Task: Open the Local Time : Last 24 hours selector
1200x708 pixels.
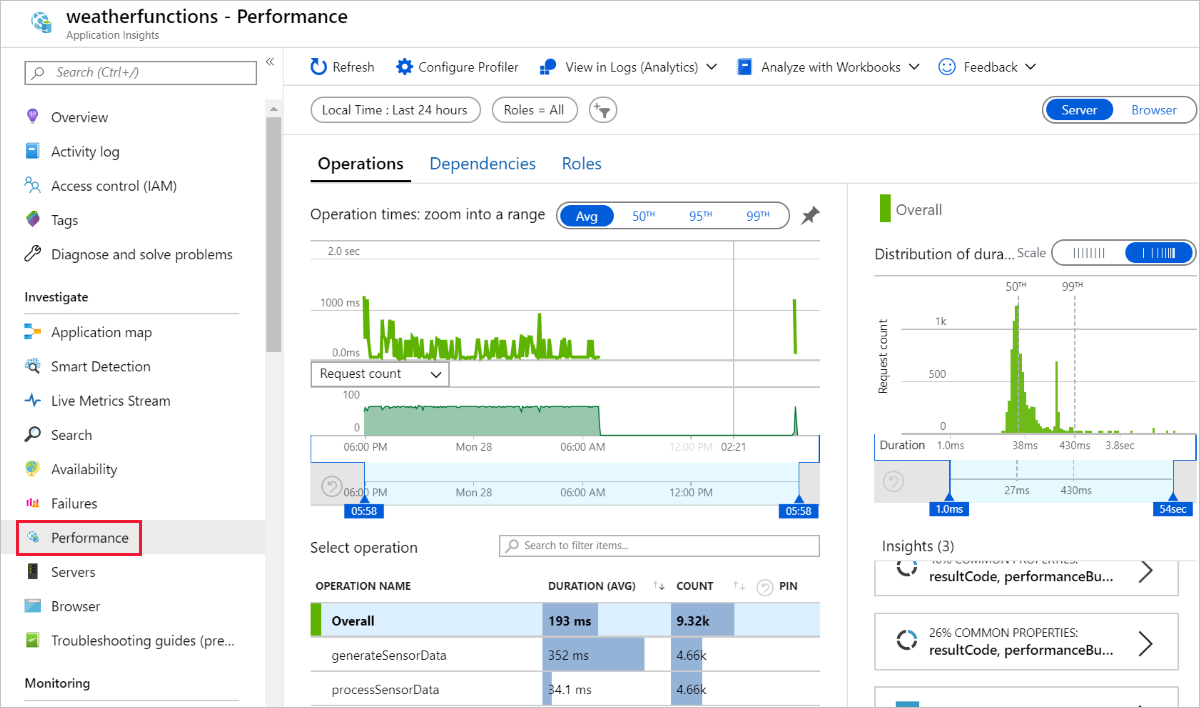Action: tap(395, 110)
